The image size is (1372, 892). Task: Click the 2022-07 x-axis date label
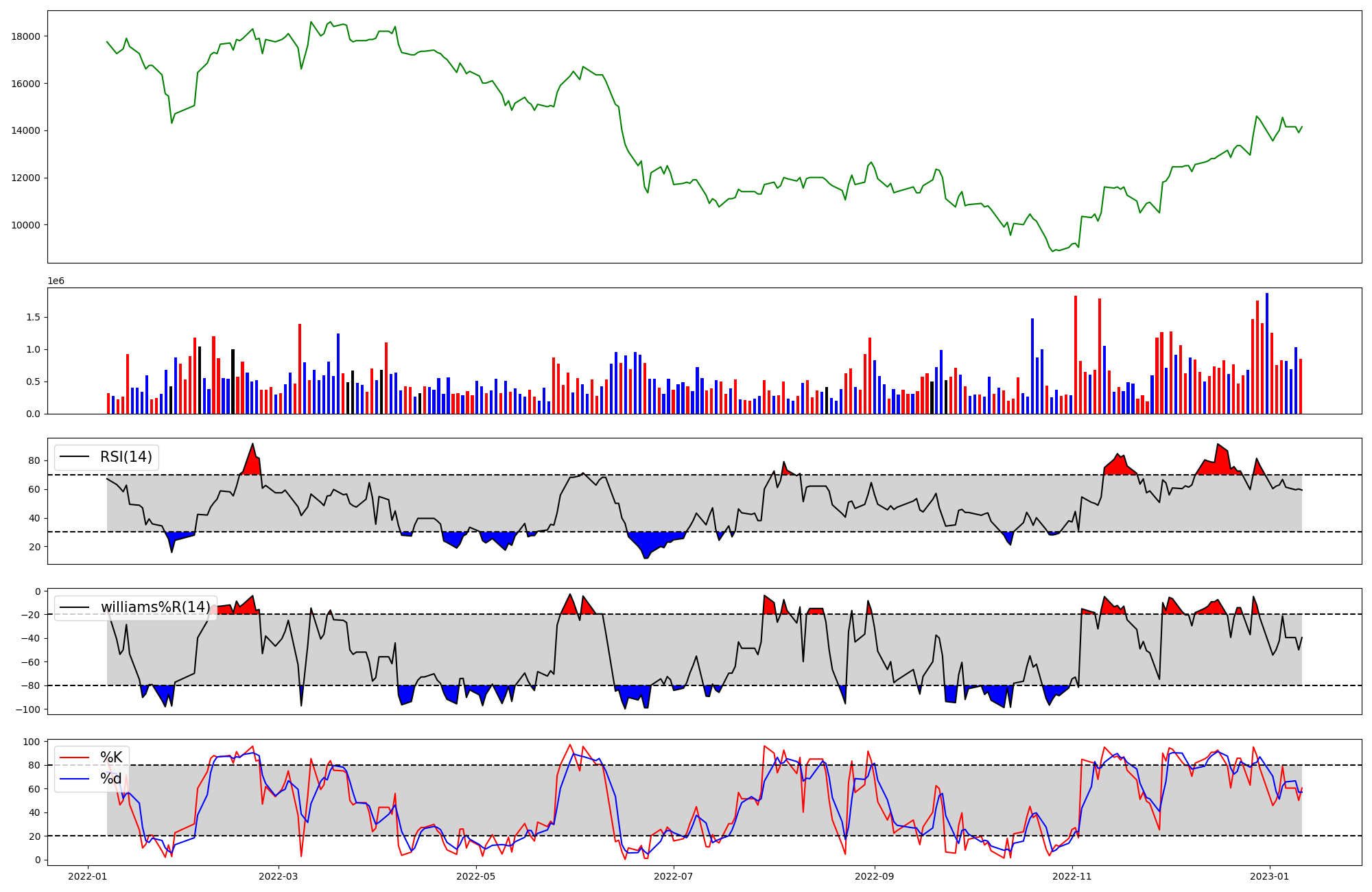coord(674,876)
